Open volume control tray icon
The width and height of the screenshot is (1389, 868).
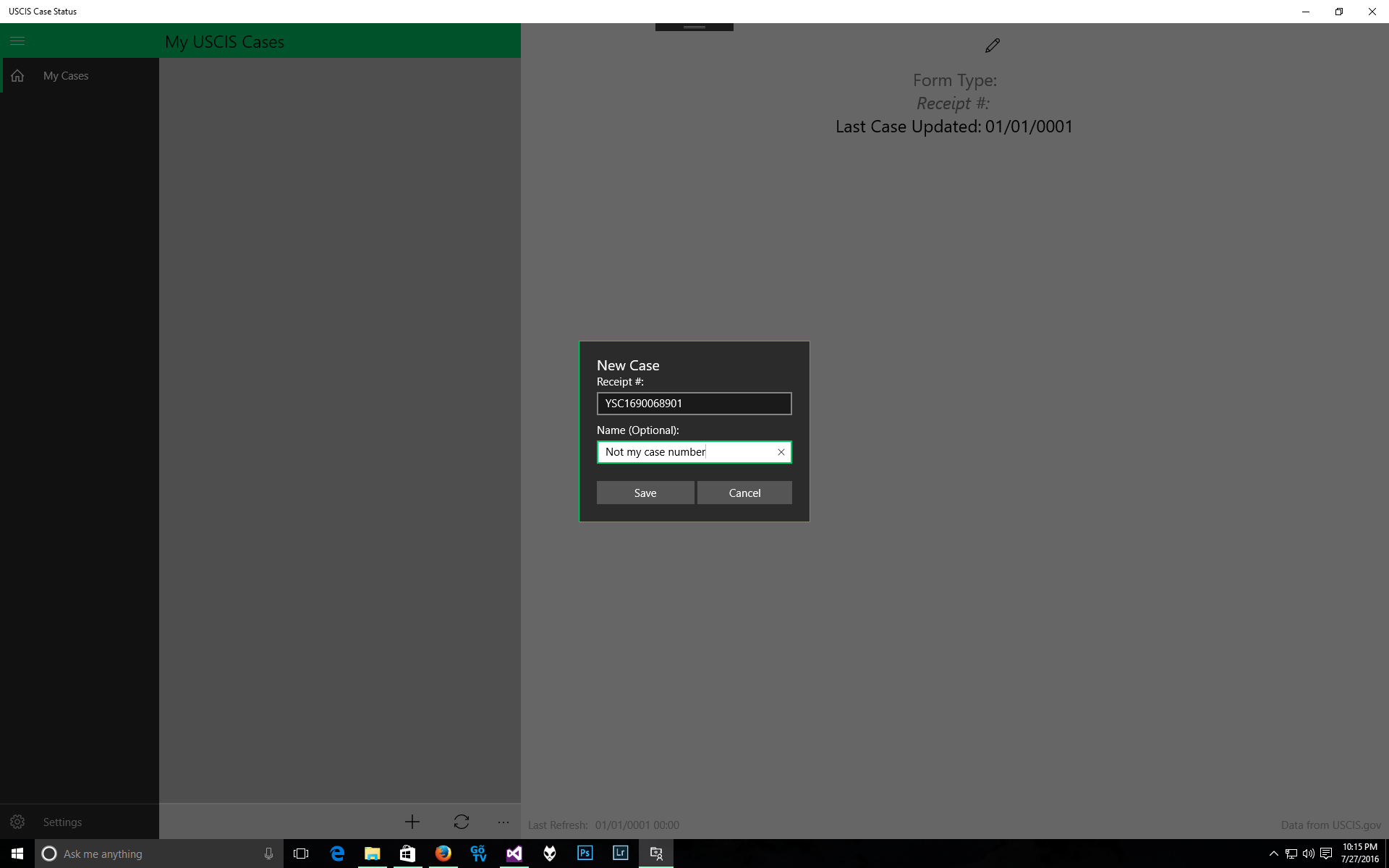pos(1309,854)
